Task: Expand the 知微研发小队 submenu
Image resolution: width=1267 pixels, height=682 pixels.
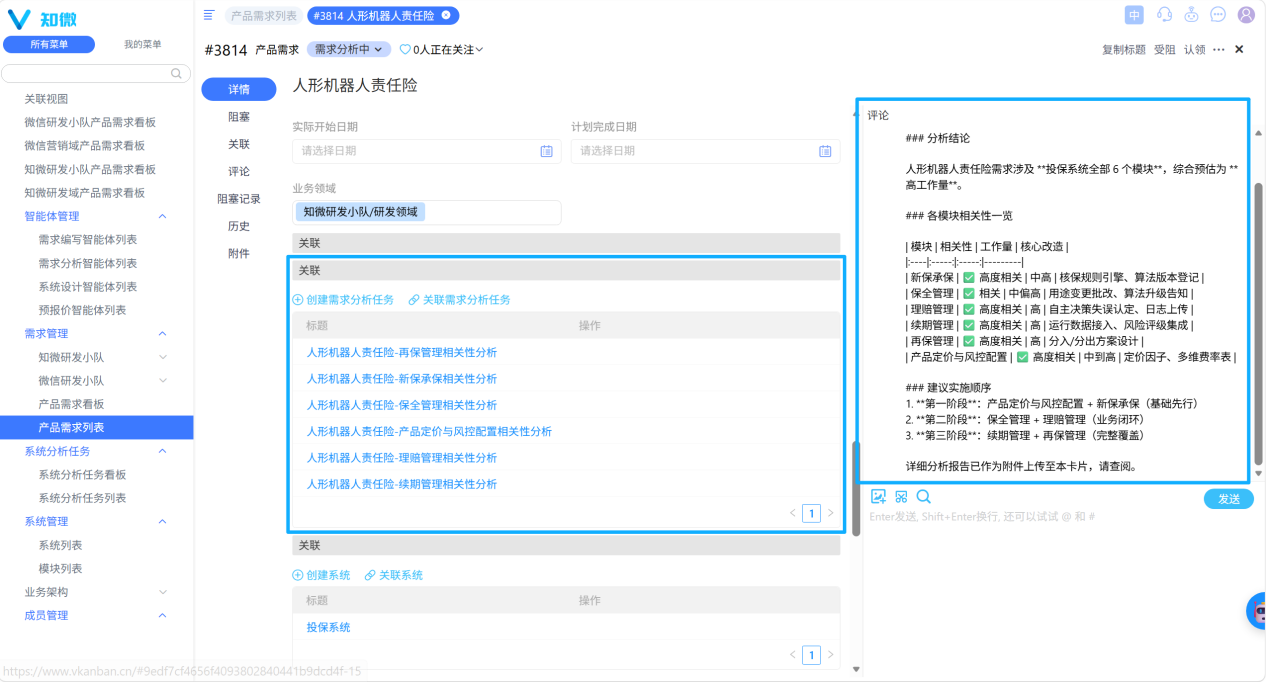Action: coord(163,357)
